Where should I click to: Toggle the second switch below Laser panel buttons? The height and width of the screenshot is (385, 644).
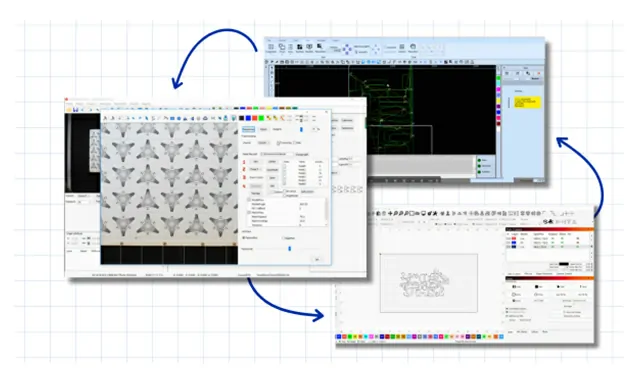click(506, 312)
